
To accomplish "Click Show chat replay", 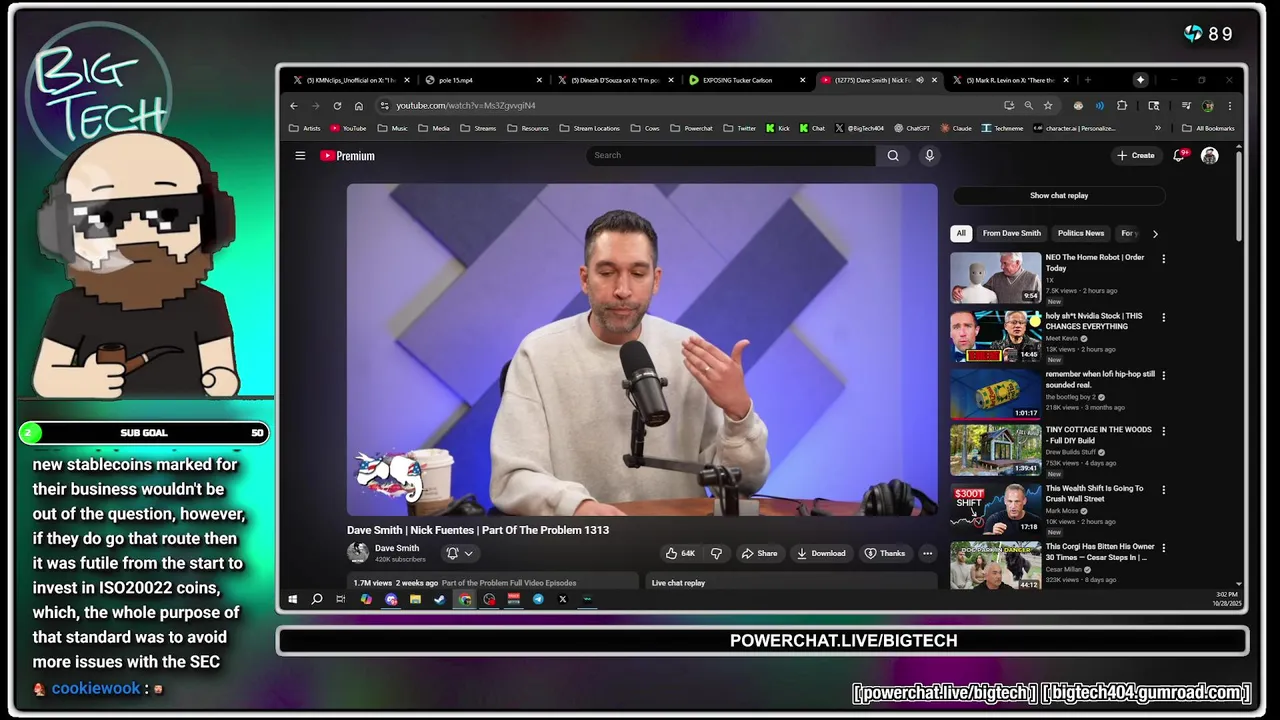I will (x=1059, y=195).
